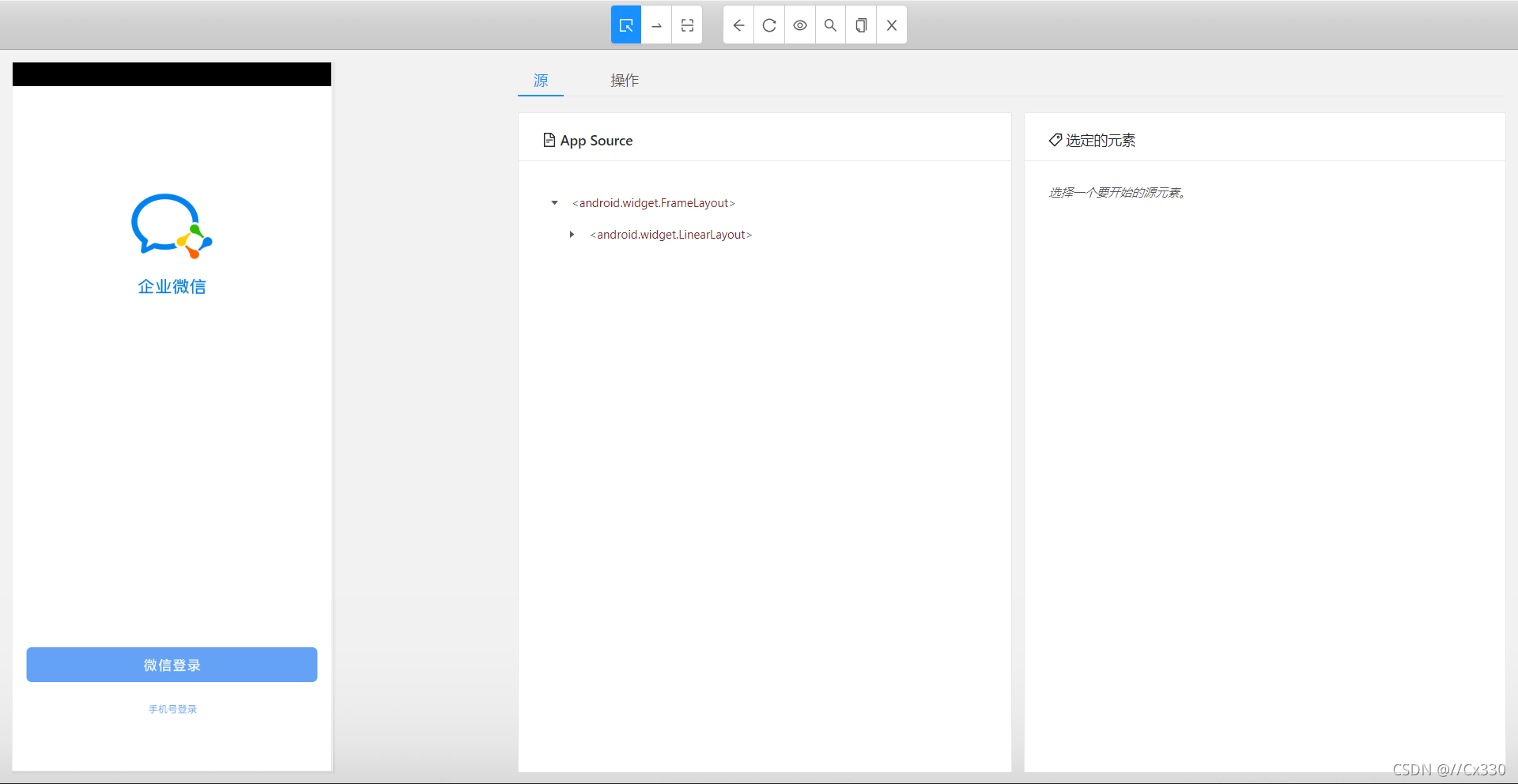
Task: Choose the Swipe By Coordinates tool
Action: 656,25
